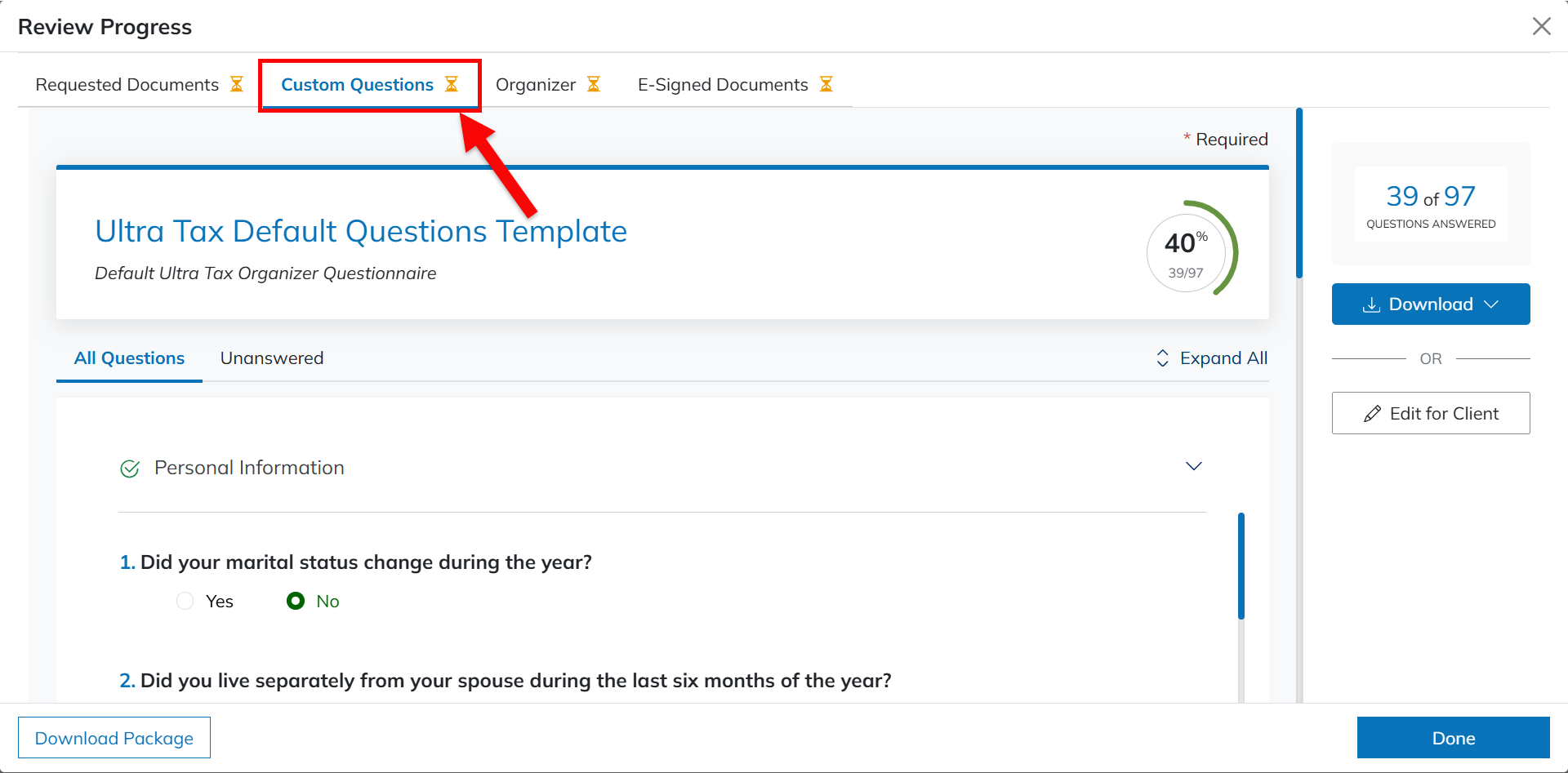Close the Review Progress dialog

(x=1541, y=26)
